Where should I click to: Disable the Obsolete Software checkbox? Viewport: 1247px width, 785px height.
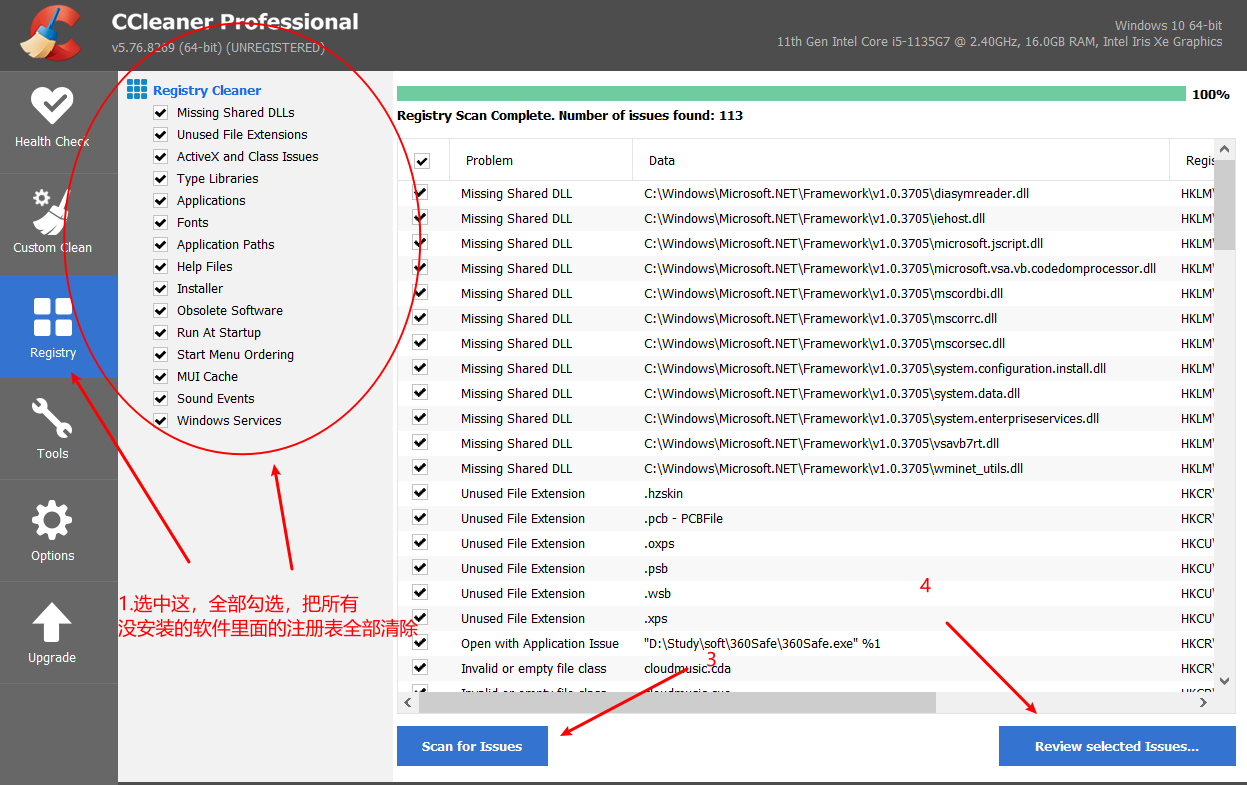click(x=161, y=310)
